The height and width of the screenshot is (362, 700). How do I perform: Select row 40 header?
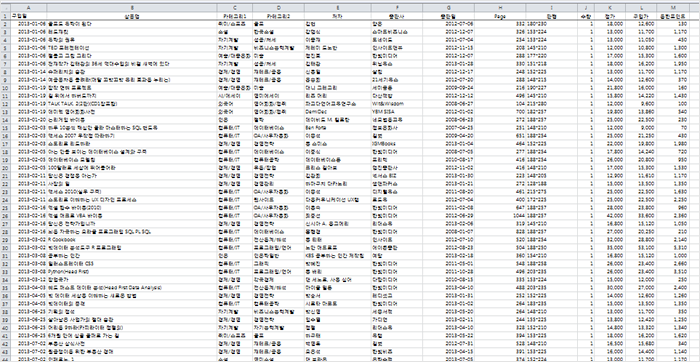point(5,328)
